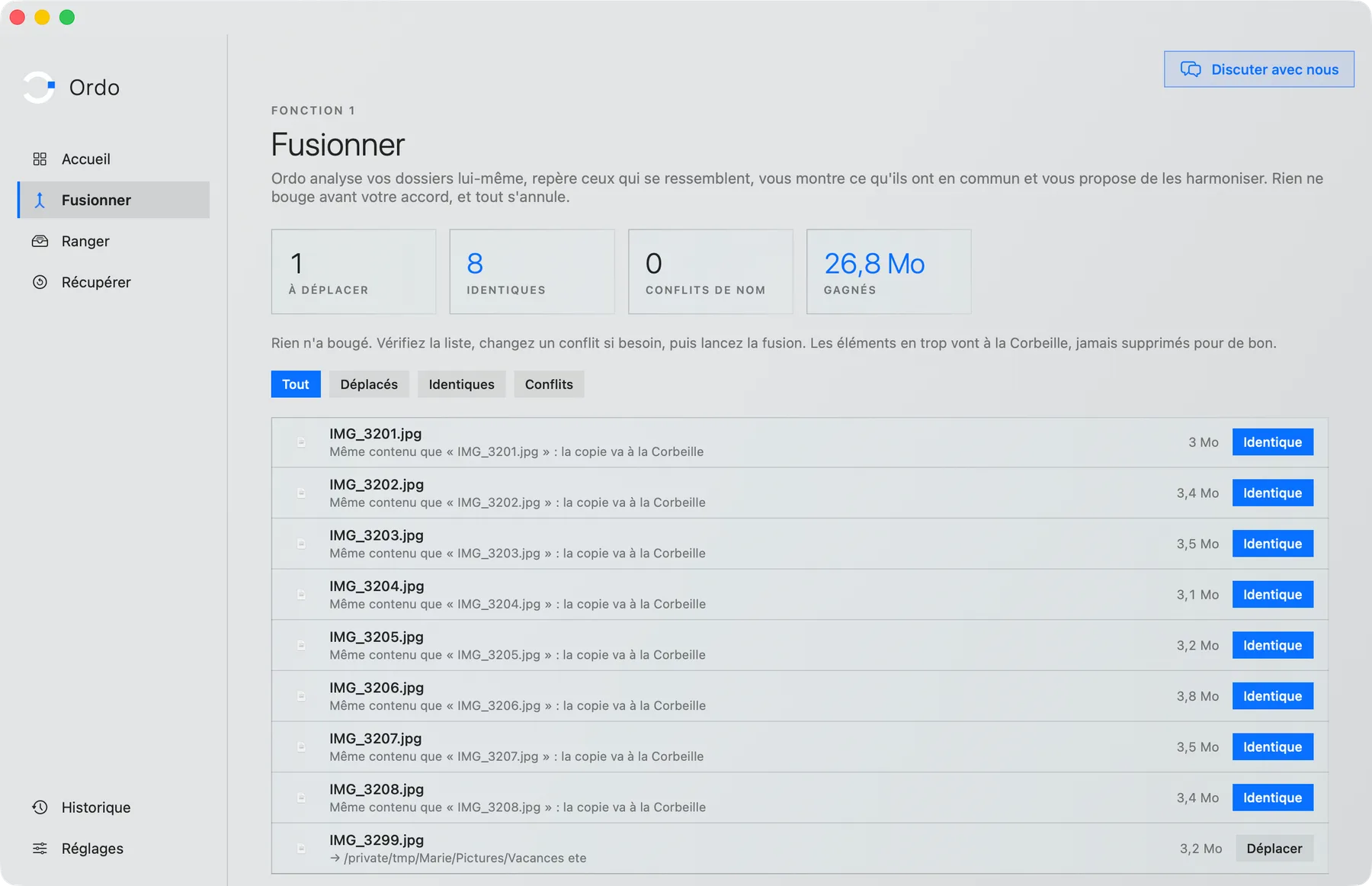Open Réglages via its sliders icon
Screen dimensions: 1372x886
pyautogui.click(x=40, y=849)
